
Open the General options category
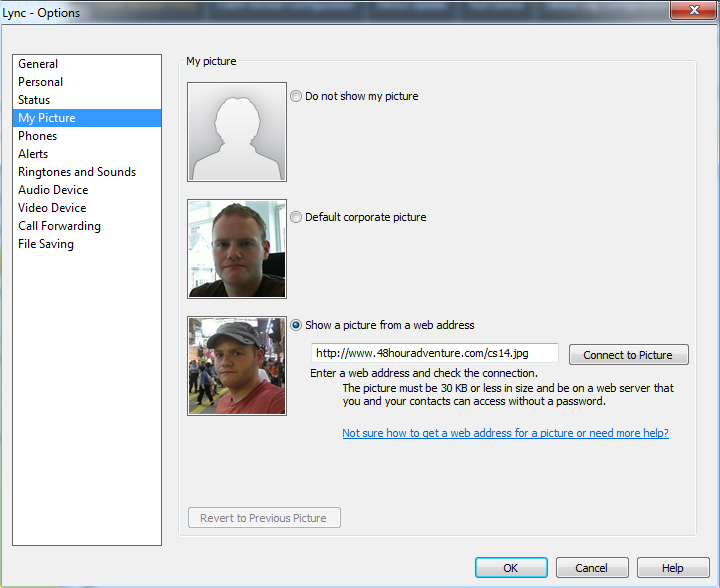[x=87, y=64]
